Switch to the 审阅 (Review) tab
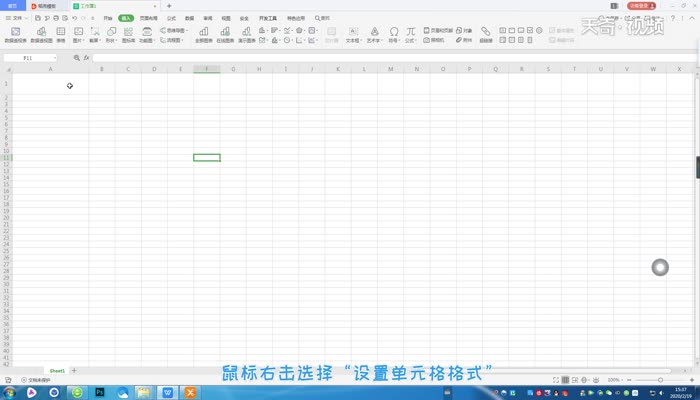The width and height of the screenshot is (700, 400). point(208,18)
